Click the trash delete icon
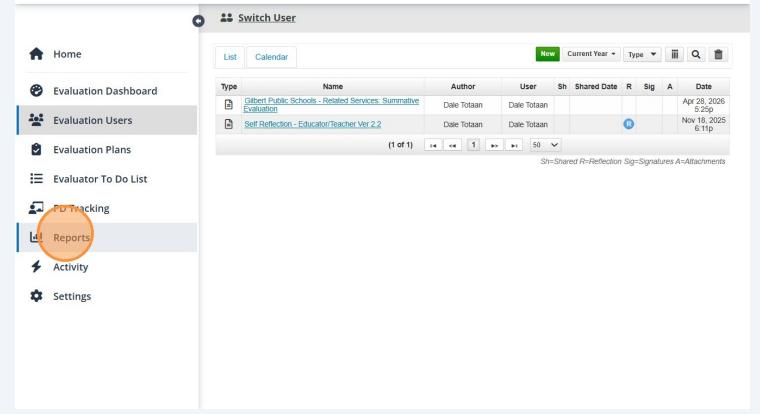The image size is (760, 414). pyautogui.click(x=718, y=54)
